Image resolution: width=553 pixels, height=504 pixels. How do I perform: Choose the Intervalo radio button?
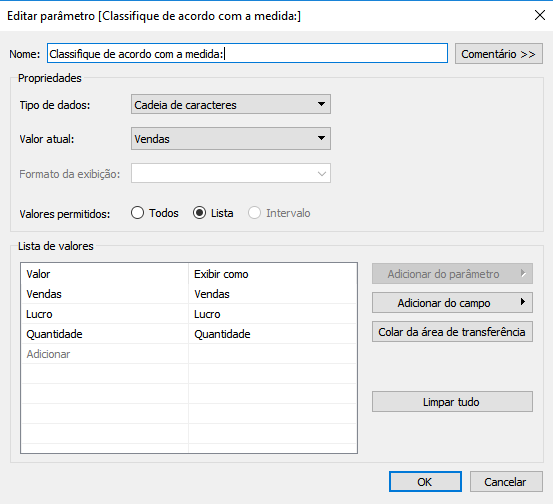pos(254,213)
